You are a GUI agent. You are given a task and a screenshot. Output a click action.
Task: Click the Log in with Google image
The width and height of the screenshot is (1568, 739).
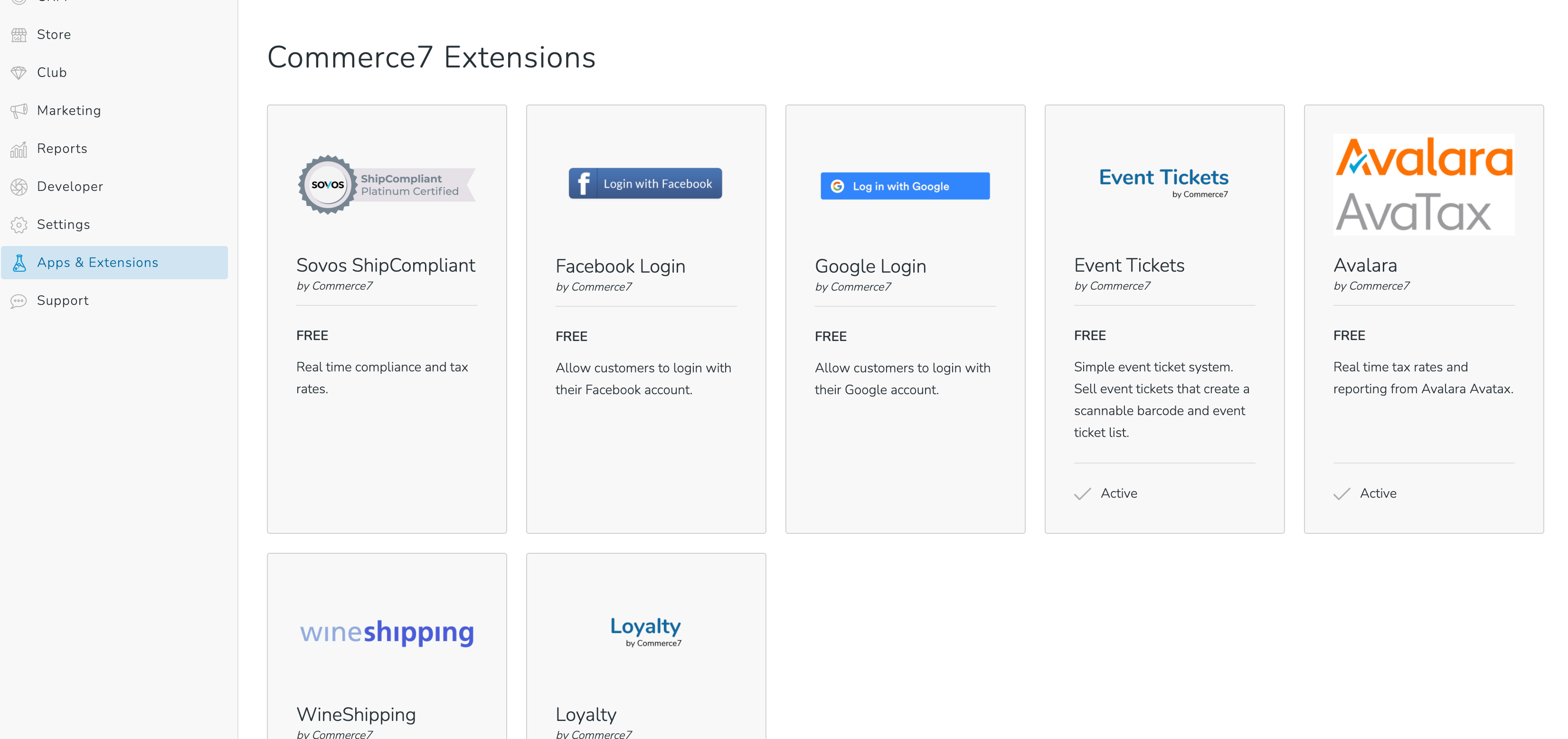click(x=905, y=186)
